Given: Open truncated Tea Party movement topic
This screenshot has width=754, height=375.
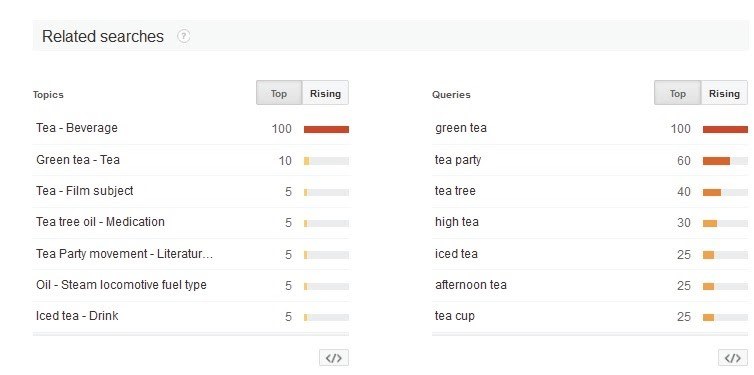Looking at the screenshot, I should click(x=124, y=254).
